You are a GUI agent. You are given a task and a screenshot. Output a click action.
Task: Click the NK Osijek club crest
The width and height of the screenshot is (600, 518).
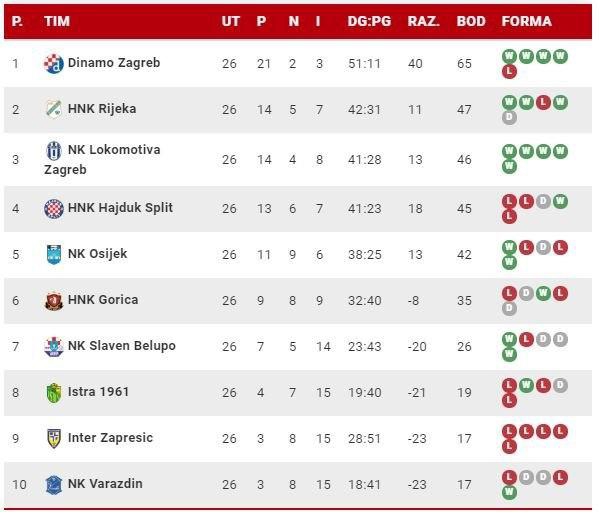click(x=53, y=254)
